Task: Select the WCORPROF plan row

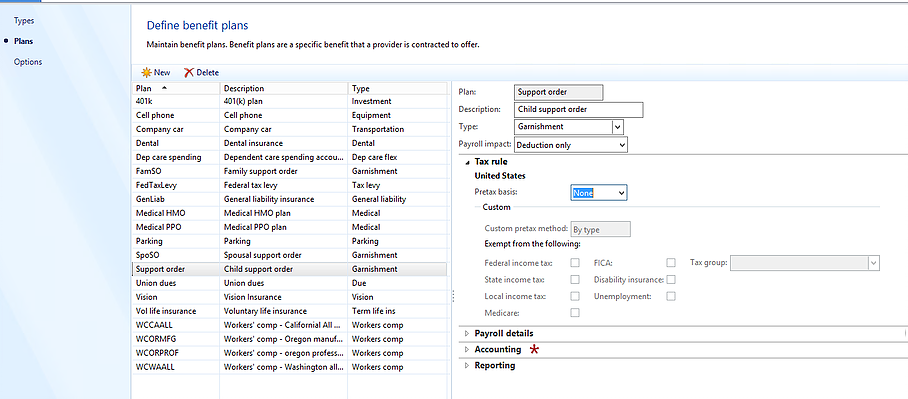Action: point(290,353)
